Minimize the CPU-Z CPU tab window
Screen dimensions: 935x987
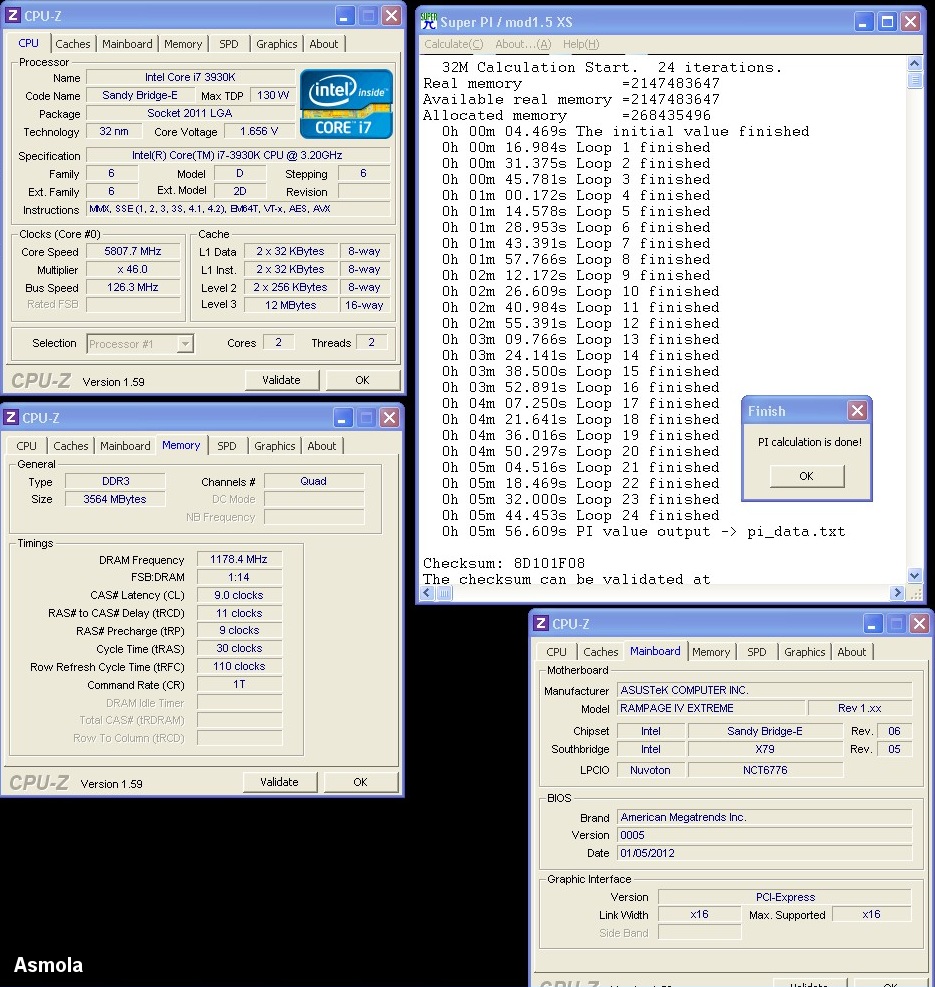(x=344, y=16)
